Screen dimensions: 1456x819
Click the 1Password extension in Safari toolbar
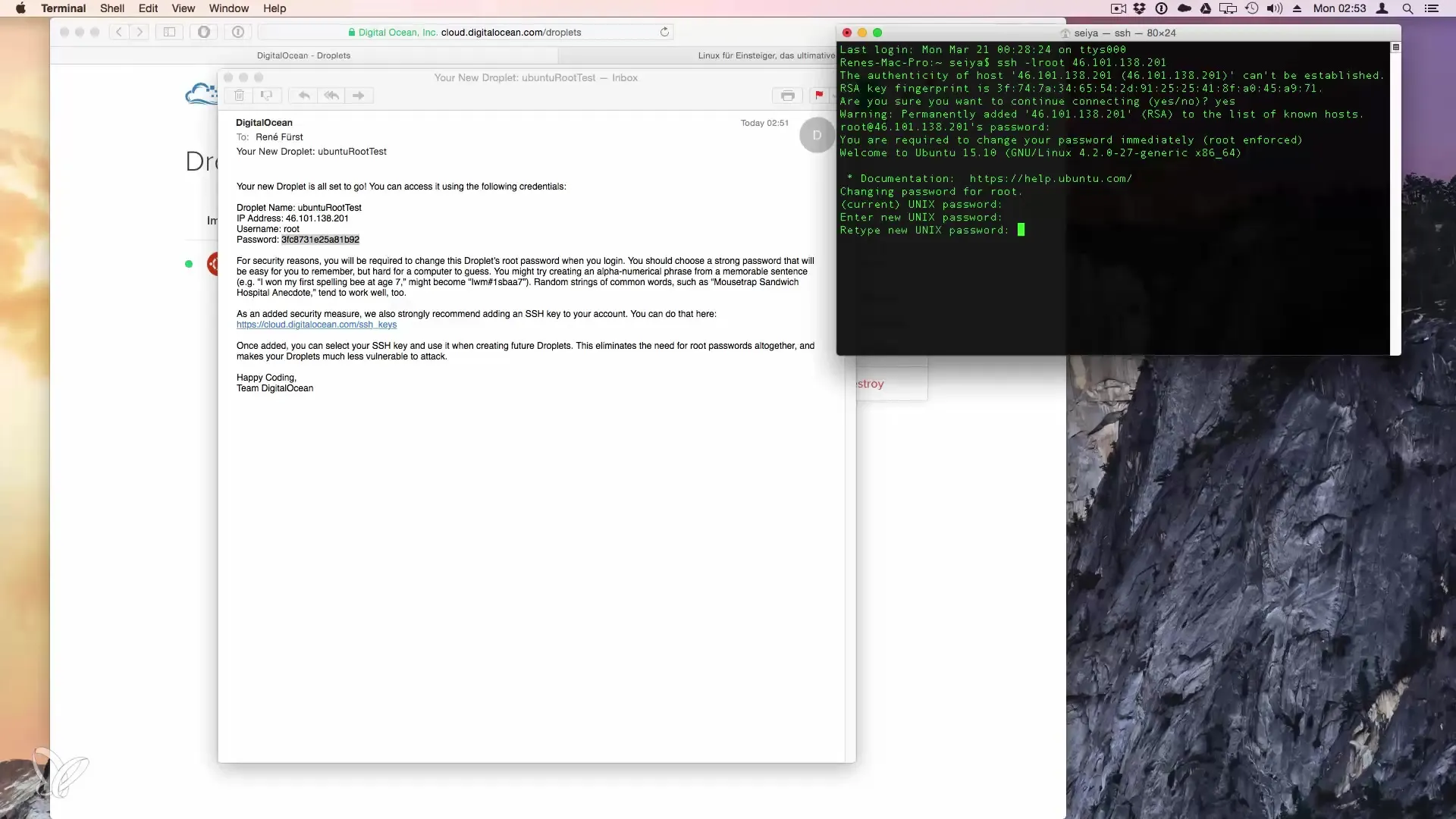pyautogui.click(x=238, y=32)
